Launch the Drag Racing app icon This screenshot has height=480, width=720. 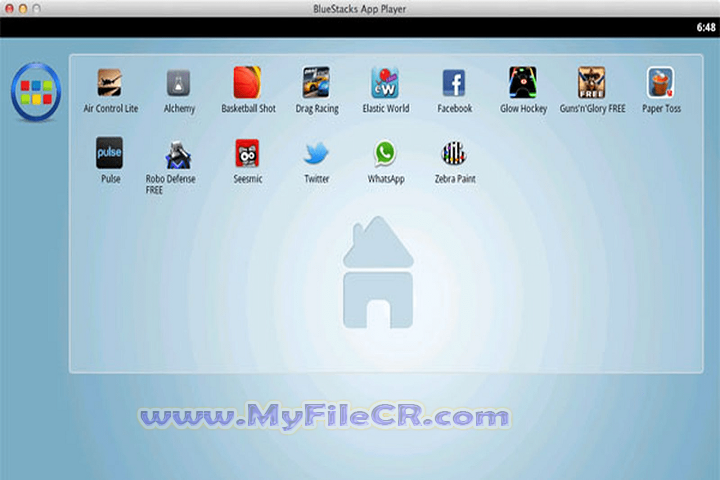(316, 83)
